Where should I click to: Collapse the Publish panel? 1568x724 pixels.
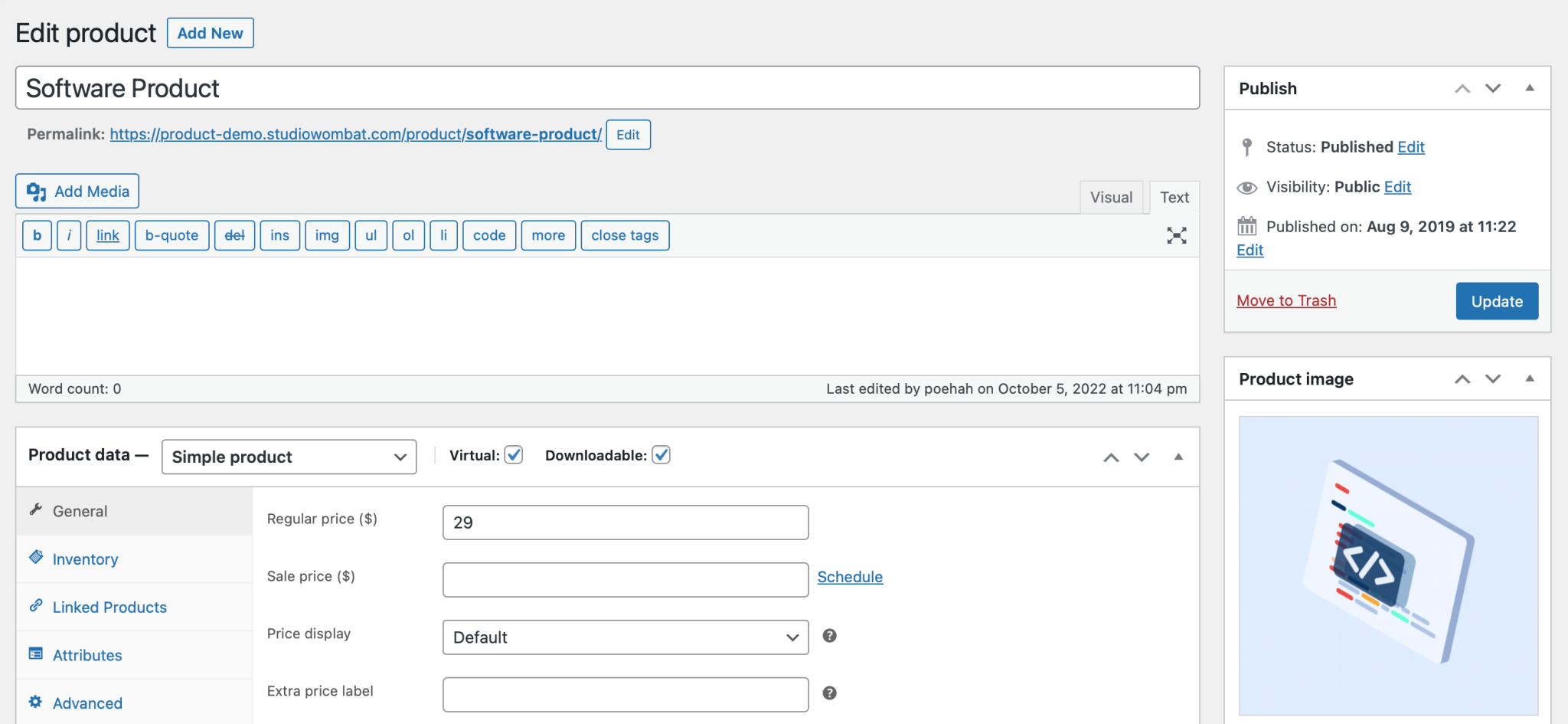click(x=1529, y=88)
